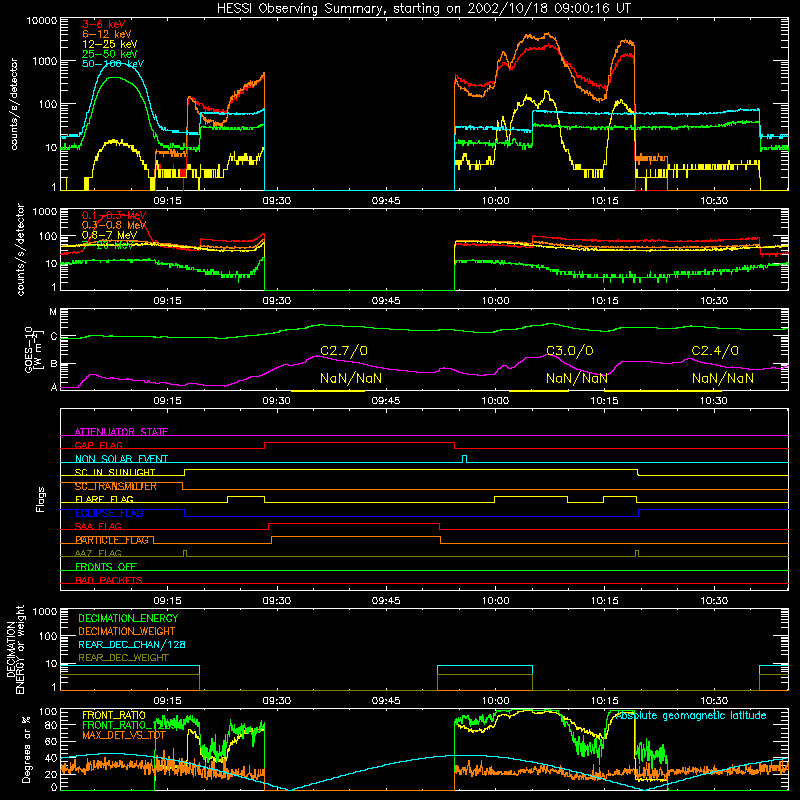Click the SC_IN_SUNLIGHT flag label
Screen dimensions: 800x800
point(115,472)
